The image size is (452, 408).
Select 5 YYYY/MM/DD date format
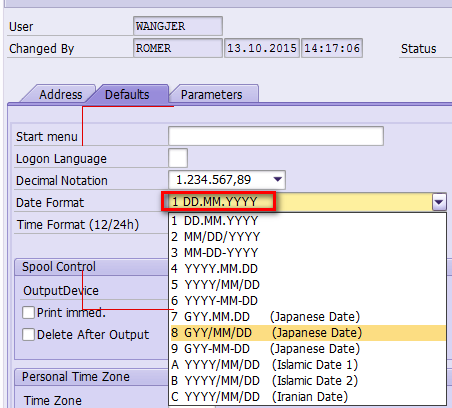(308, 285)
